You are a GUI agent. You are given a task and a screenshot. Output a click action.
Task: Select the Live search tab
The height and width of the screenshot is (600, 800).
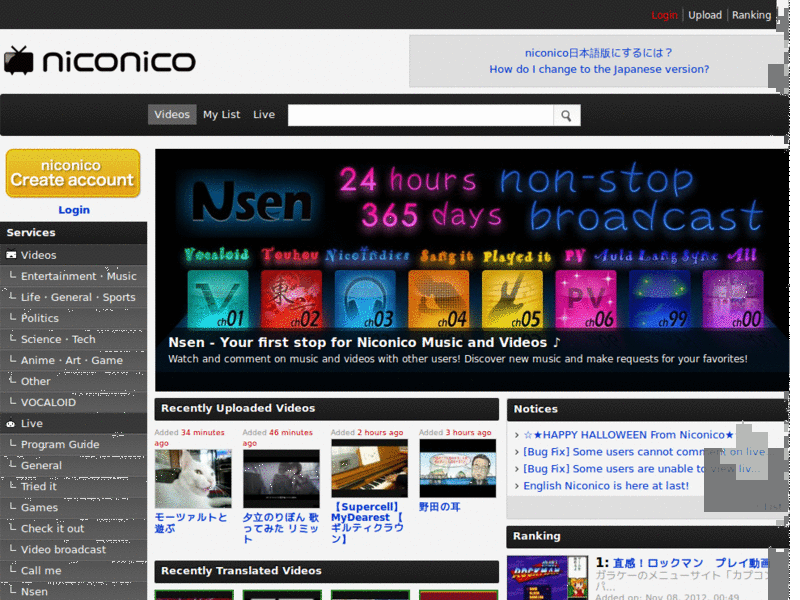click(x=264, y=115)
